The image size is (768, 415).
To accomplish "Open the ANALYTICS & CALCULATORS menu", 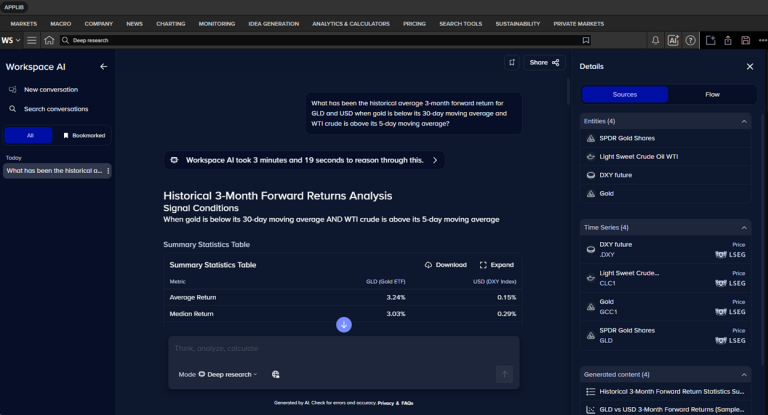I will [351, 24].
